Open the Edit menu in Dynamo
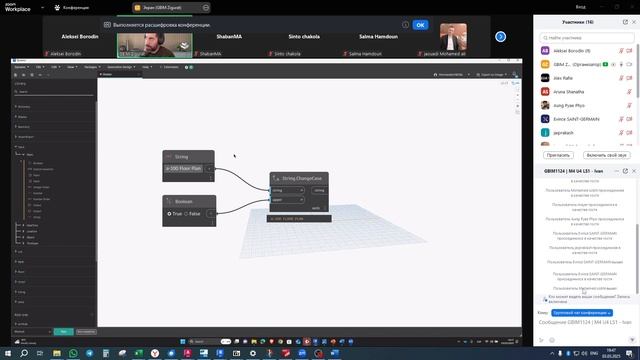 point(56,67)
